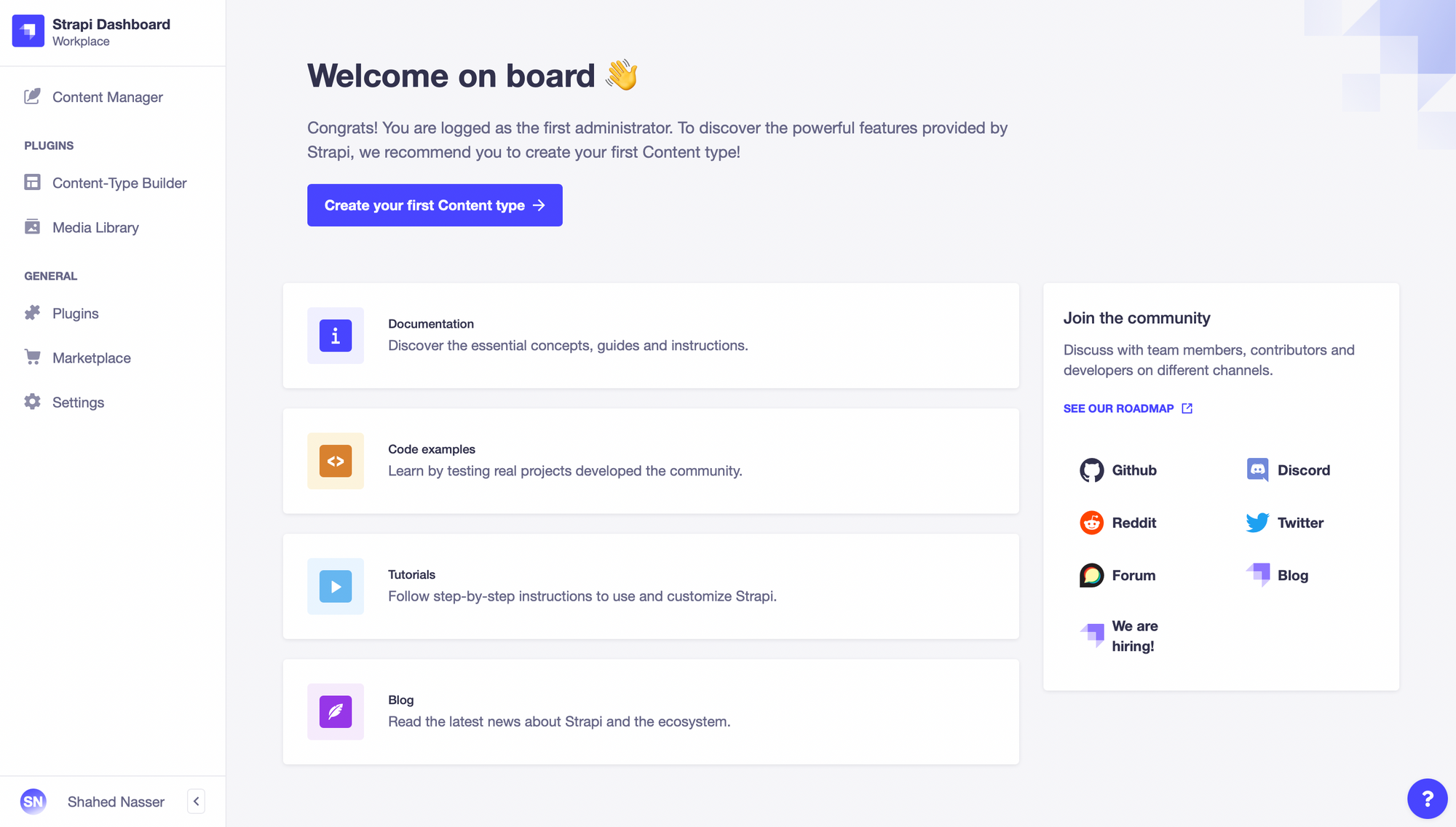Viewport: 1456px width, 827px height.
Task: Click the Workplace subtitle
Action: [81, 41]
